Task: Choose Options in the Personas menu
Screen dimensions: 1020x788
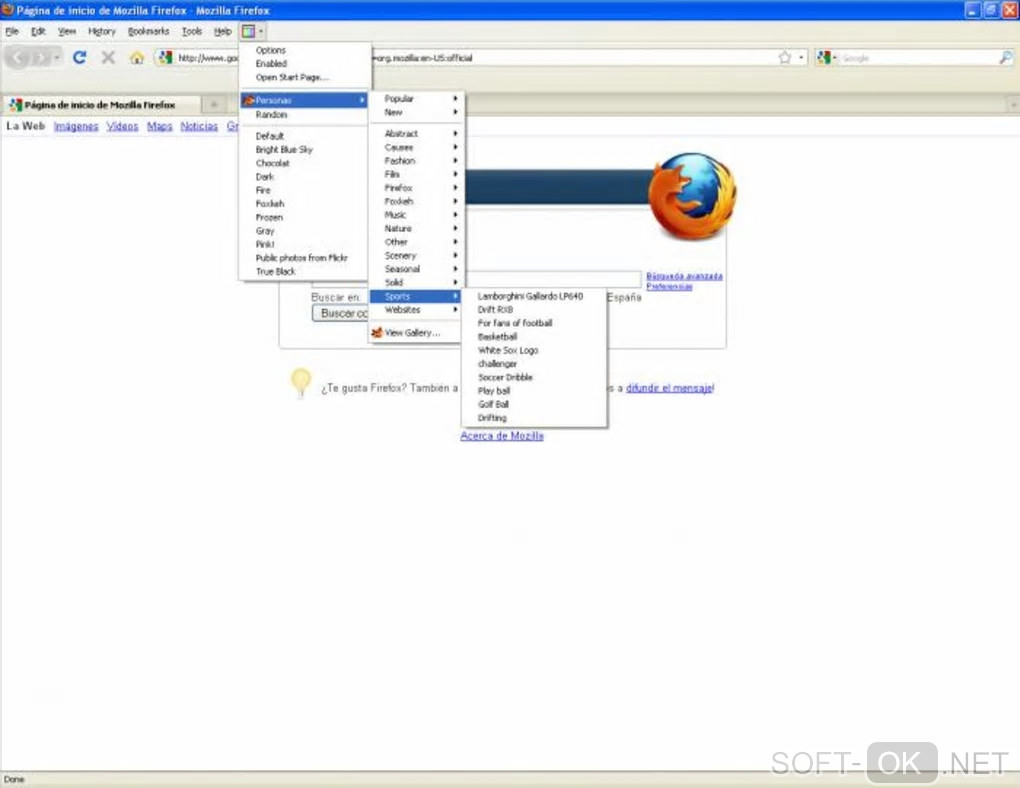Action: tap(305, 50)
